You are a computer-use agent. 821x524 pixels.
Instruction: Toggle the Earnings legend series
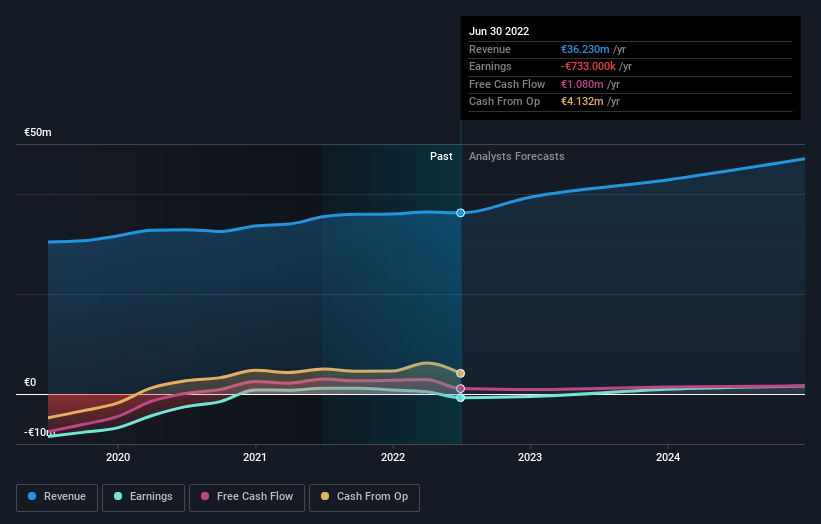click(x=143, y=497)
